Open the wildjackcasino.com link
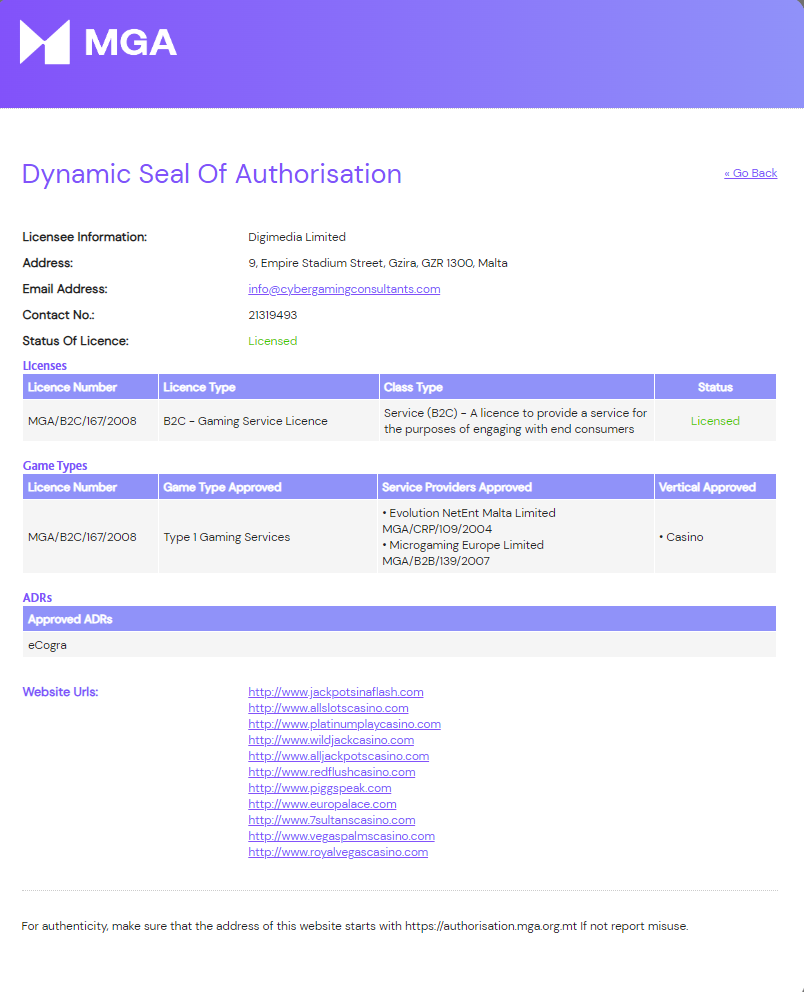Image resolution: width=804 pixels, height=992 pixels. pyautogui.click(x=331, y=740)
